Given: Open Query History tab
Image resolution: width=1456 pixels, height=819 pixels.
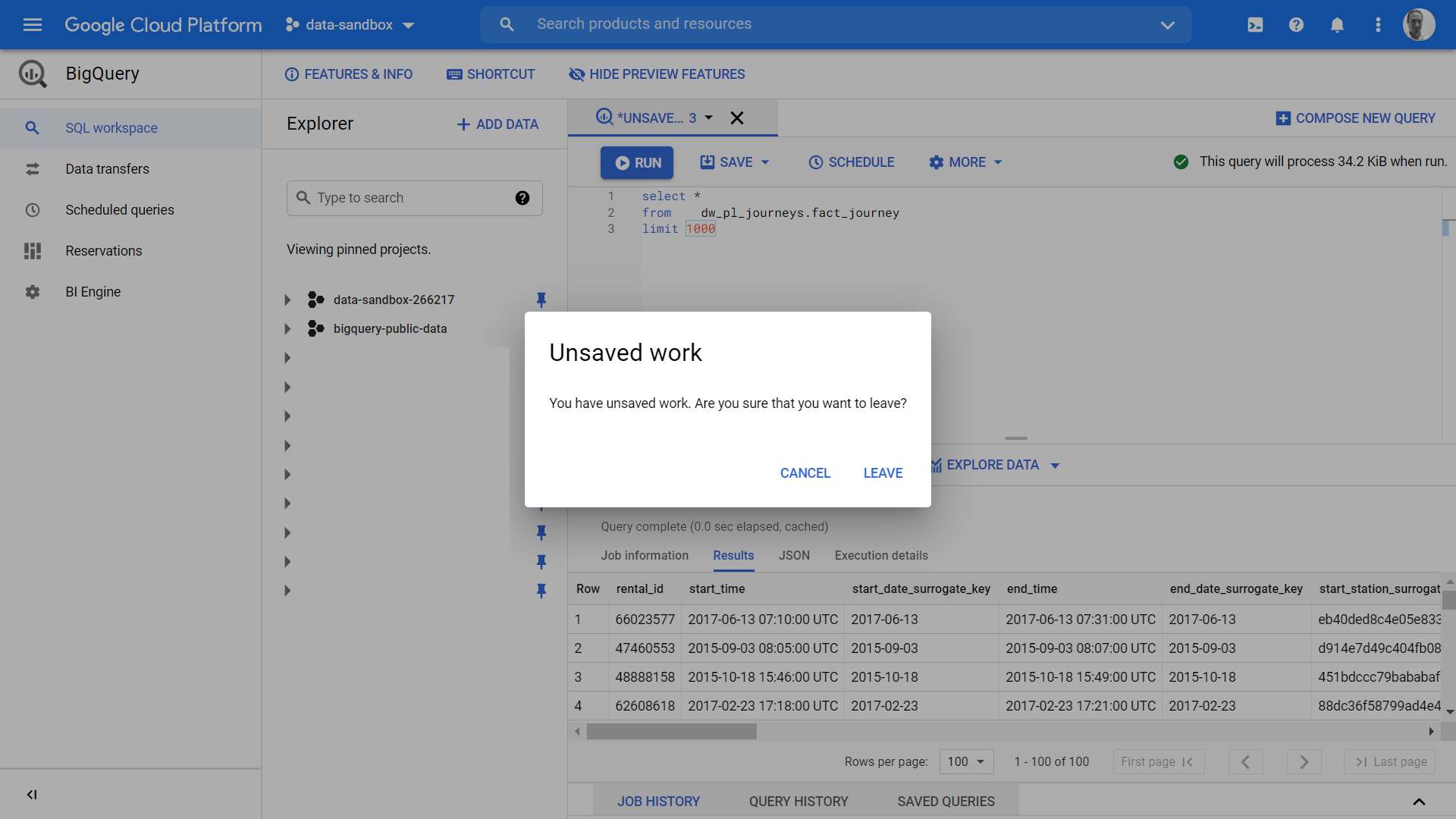Looking at the screenshot, I should [x=799, y=802].
